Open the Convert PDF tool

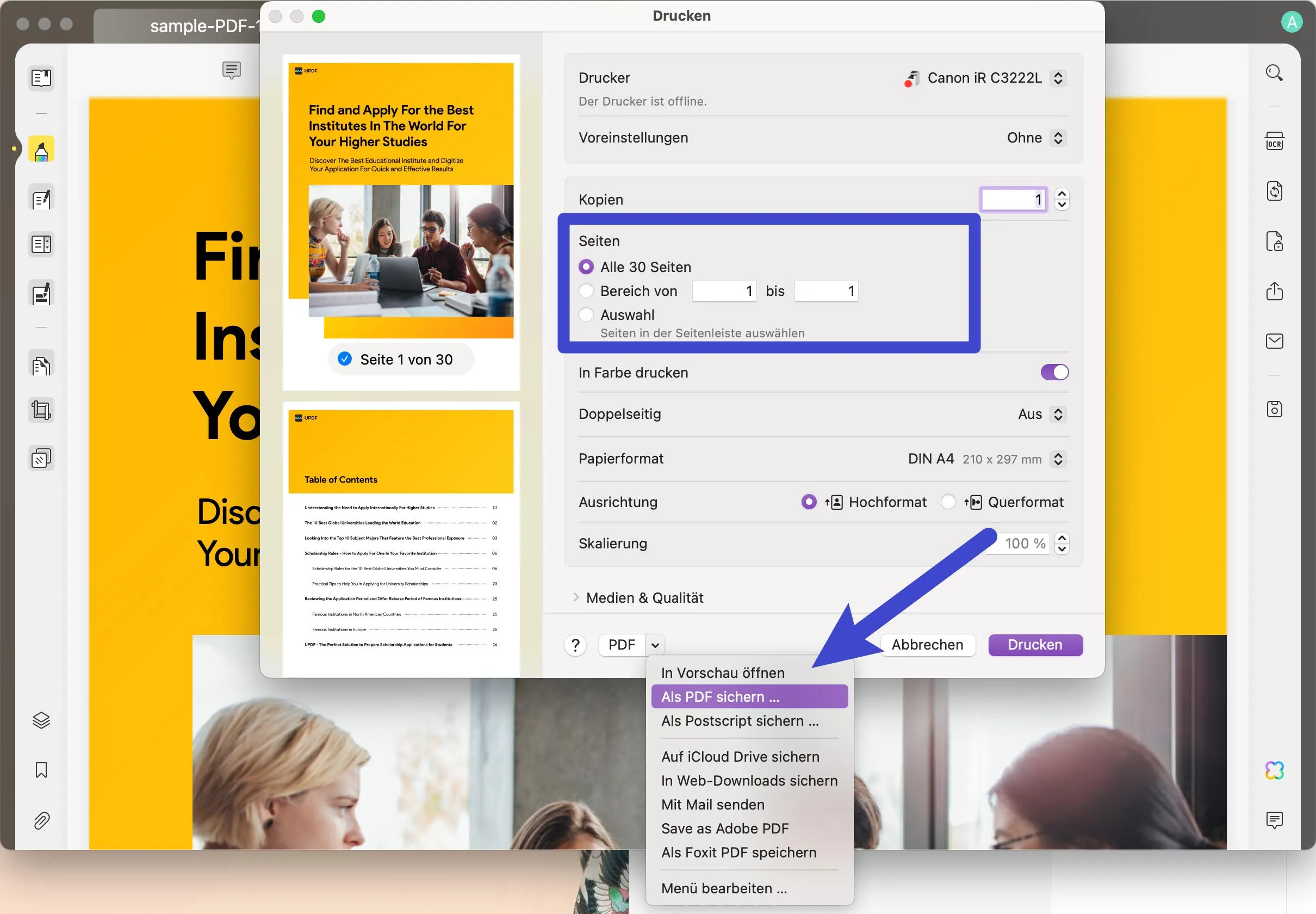[x=1275, y=191]
